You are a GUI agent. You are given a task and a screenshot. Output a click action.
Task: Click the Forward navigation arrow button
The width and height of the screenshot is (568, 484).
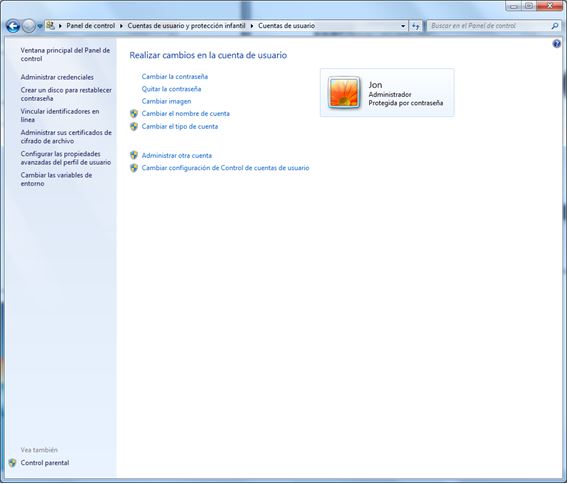tap(29, 26)
